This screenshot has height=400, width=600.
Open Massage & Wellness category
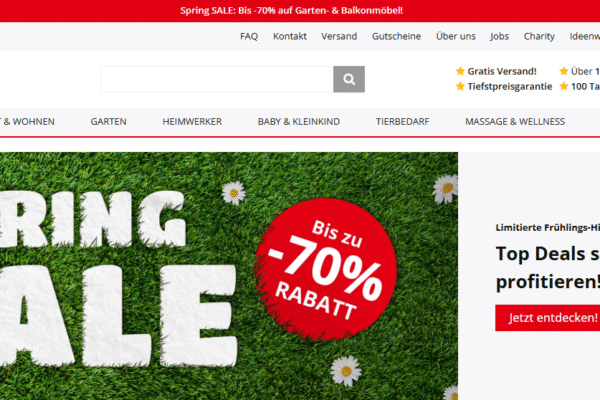coord(515,122)
